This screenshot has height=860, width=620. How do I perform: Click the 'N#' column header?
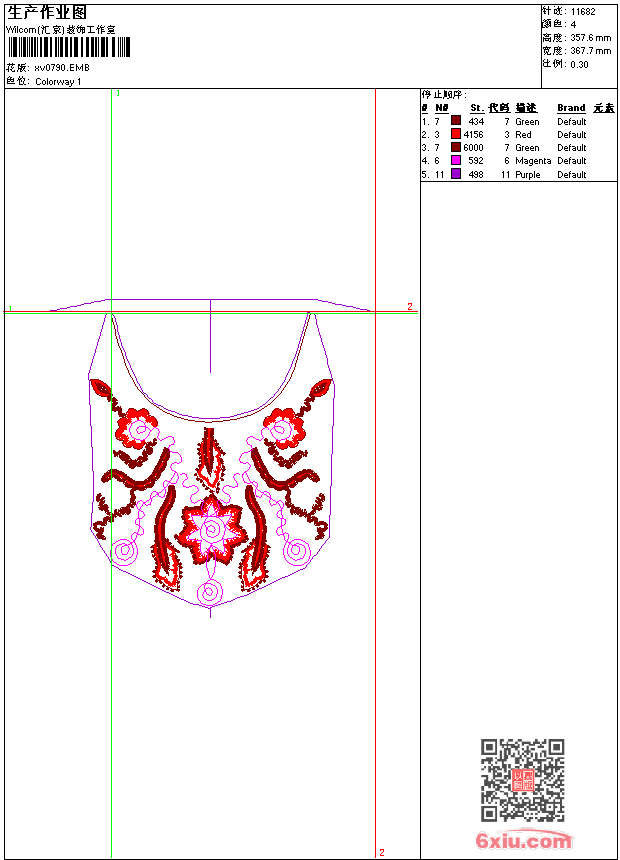pyautogui.click(x=442, y=108)
